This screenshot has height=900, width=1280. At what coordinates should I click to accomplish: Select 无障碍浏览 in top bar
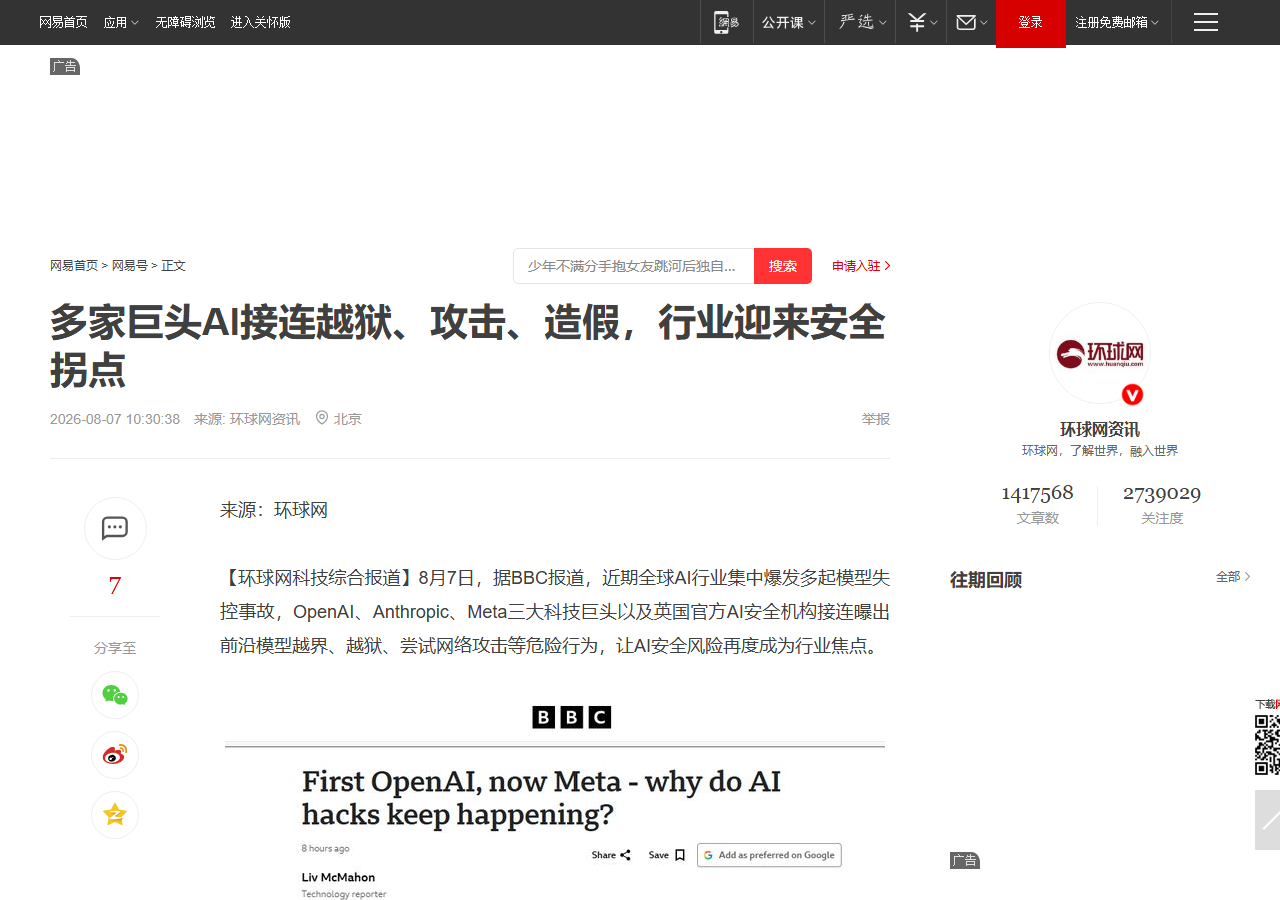[185, 22]
